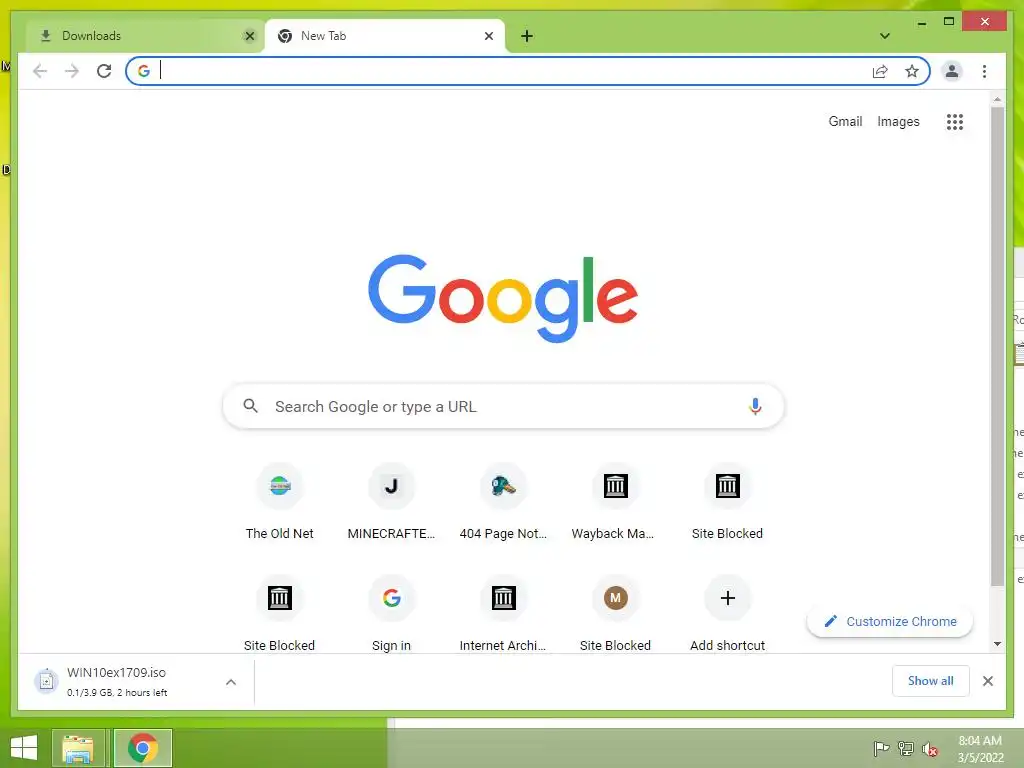Open the Gmail link
The height and width of the screenshot is (768, 1024).
[x=845, y=121]
